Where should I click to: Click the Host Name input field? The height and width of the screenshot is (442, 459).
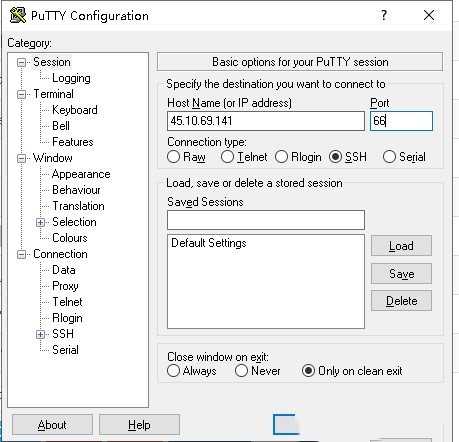266,121
